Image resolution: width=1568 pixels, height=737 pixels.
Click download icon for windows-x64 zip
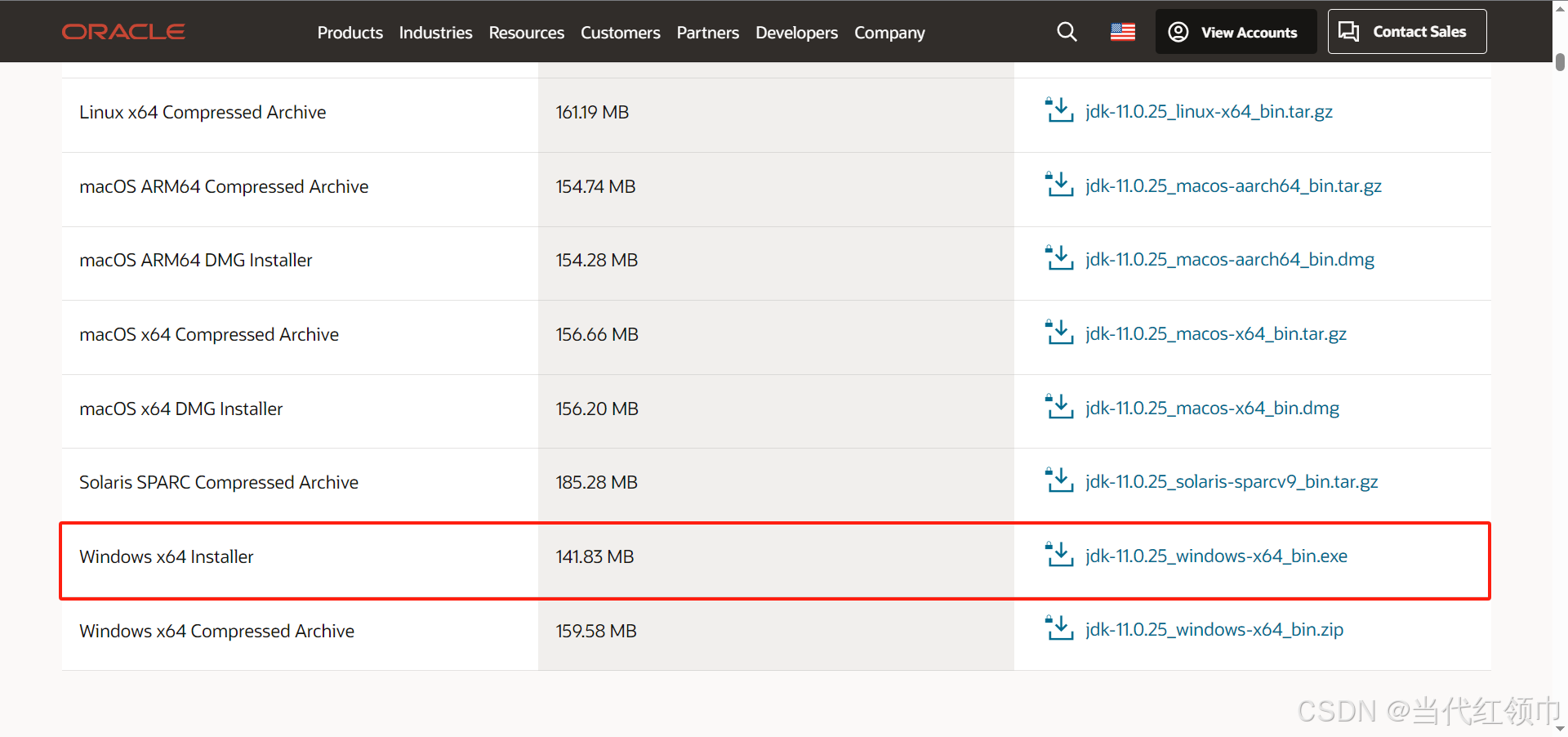point(1059,628)
